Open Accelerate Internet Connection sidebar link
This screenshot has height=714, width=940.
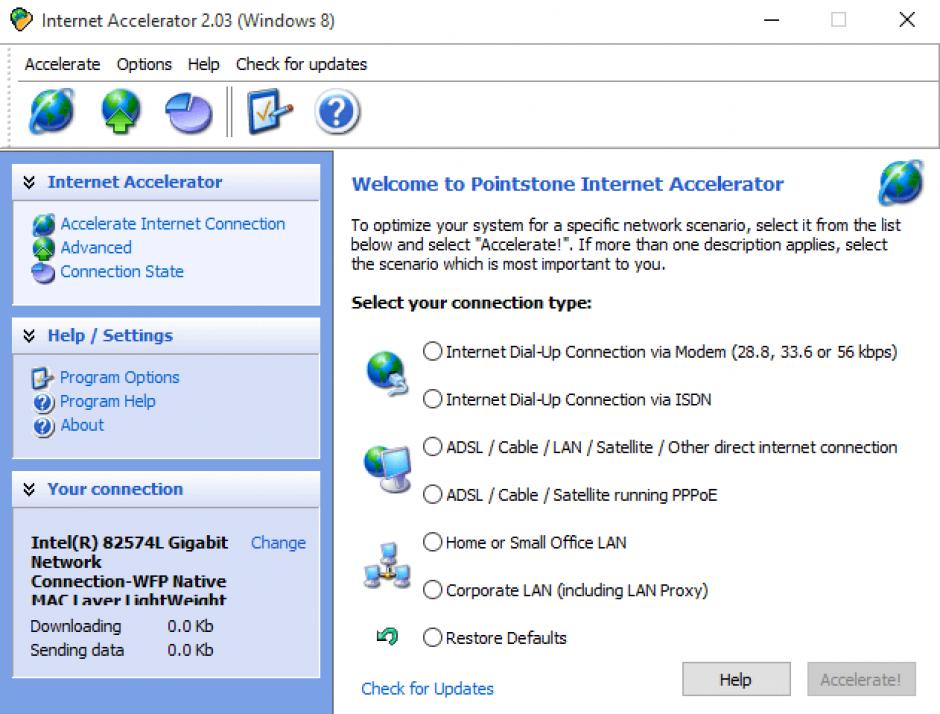click(173, 224)
